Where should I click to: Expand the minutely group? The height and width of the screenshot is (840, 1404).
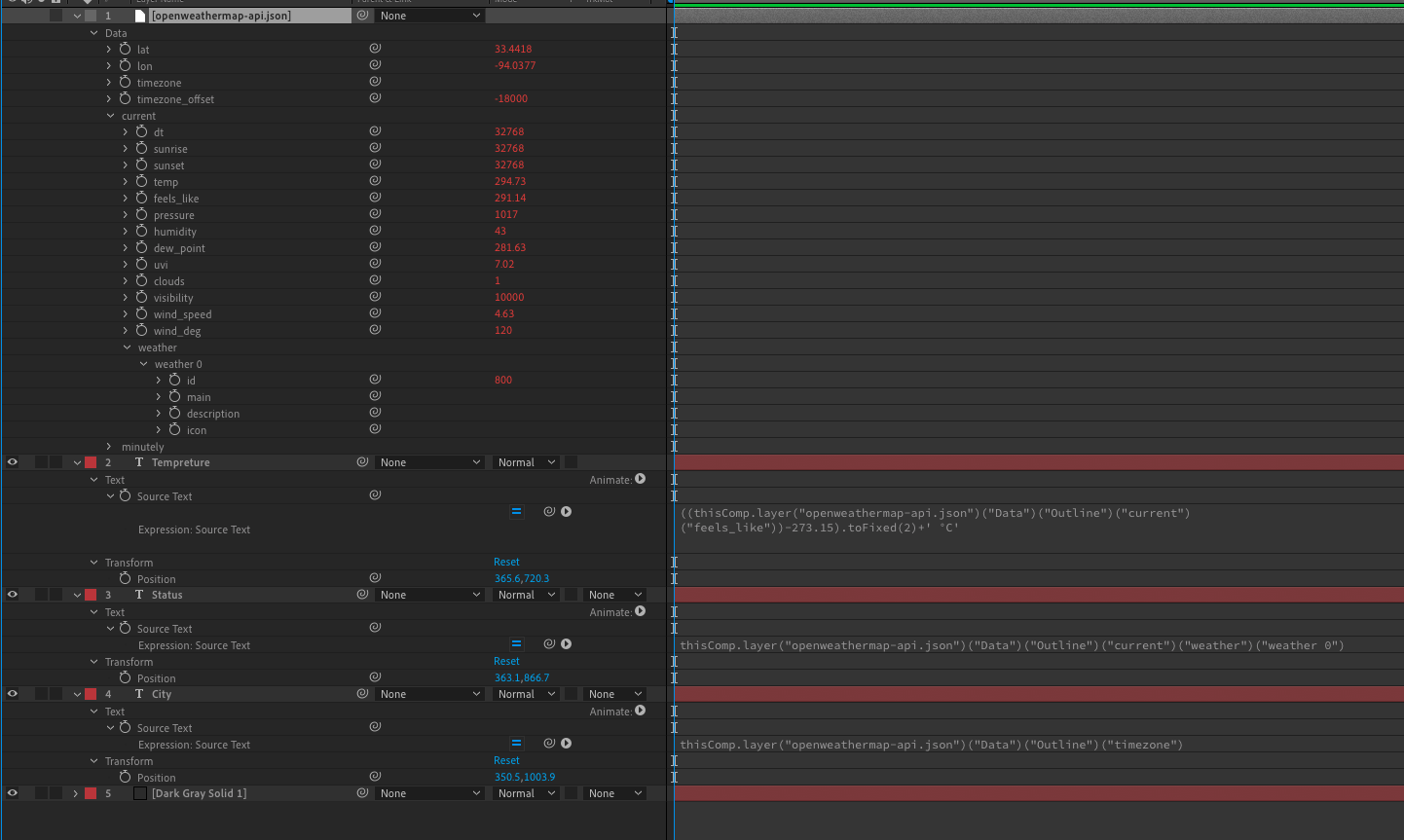(110, 446)
